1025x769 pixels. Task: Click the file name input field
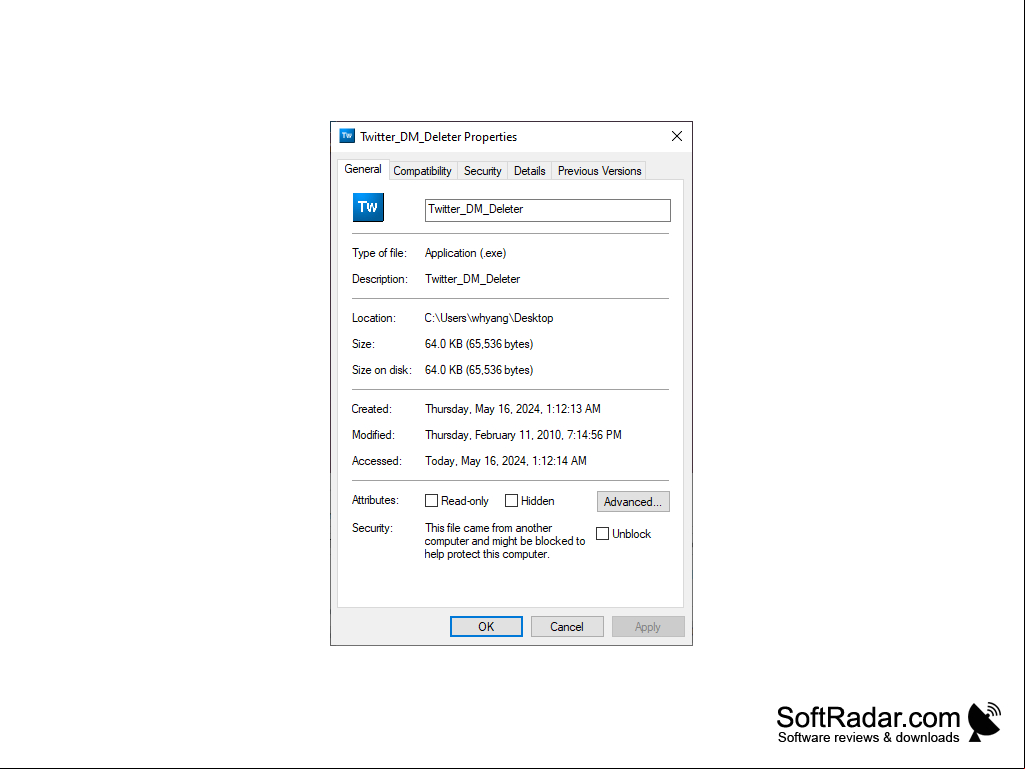(x=548, y=210)
